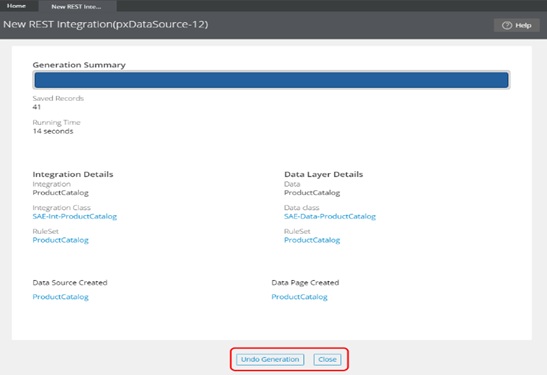Viewport: 547px width, 375px height.
Task: Click the Close button
Action: (x=327, y=359)
